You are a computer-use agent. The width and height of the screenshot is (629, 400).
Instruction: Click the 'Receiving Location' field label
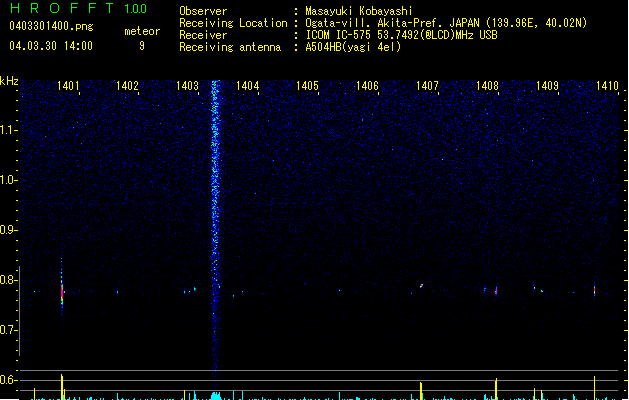[233, 23]
